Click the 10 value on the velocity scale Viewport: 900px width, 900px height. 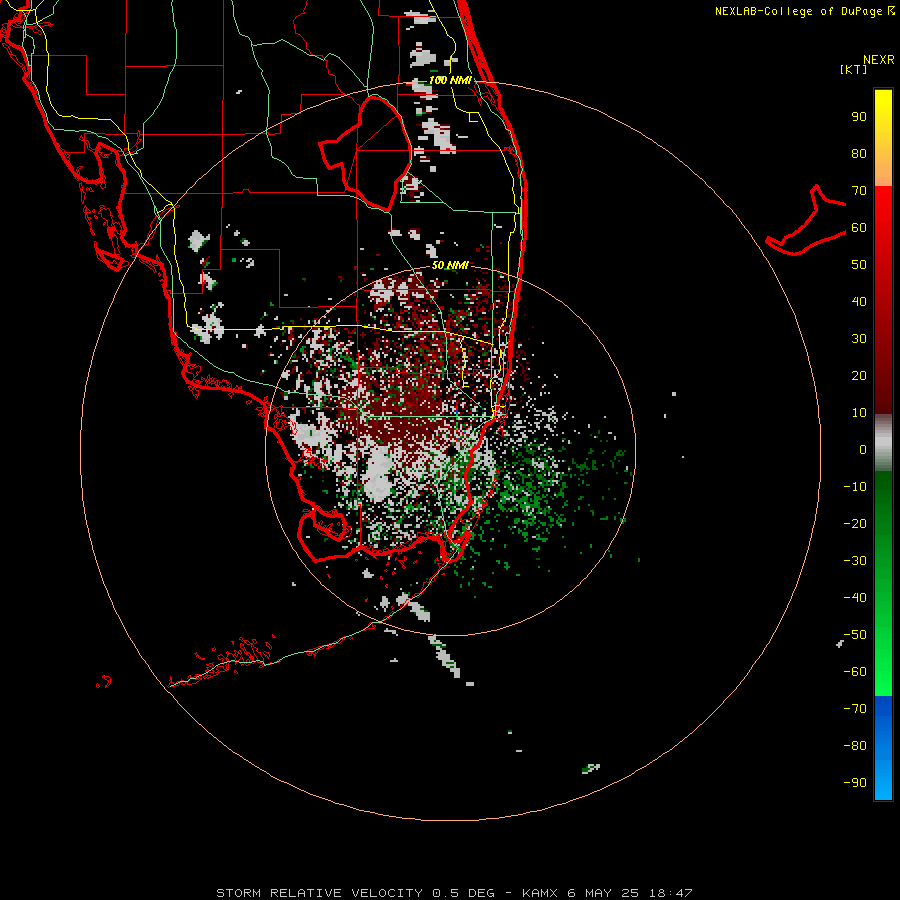point(859,413)
